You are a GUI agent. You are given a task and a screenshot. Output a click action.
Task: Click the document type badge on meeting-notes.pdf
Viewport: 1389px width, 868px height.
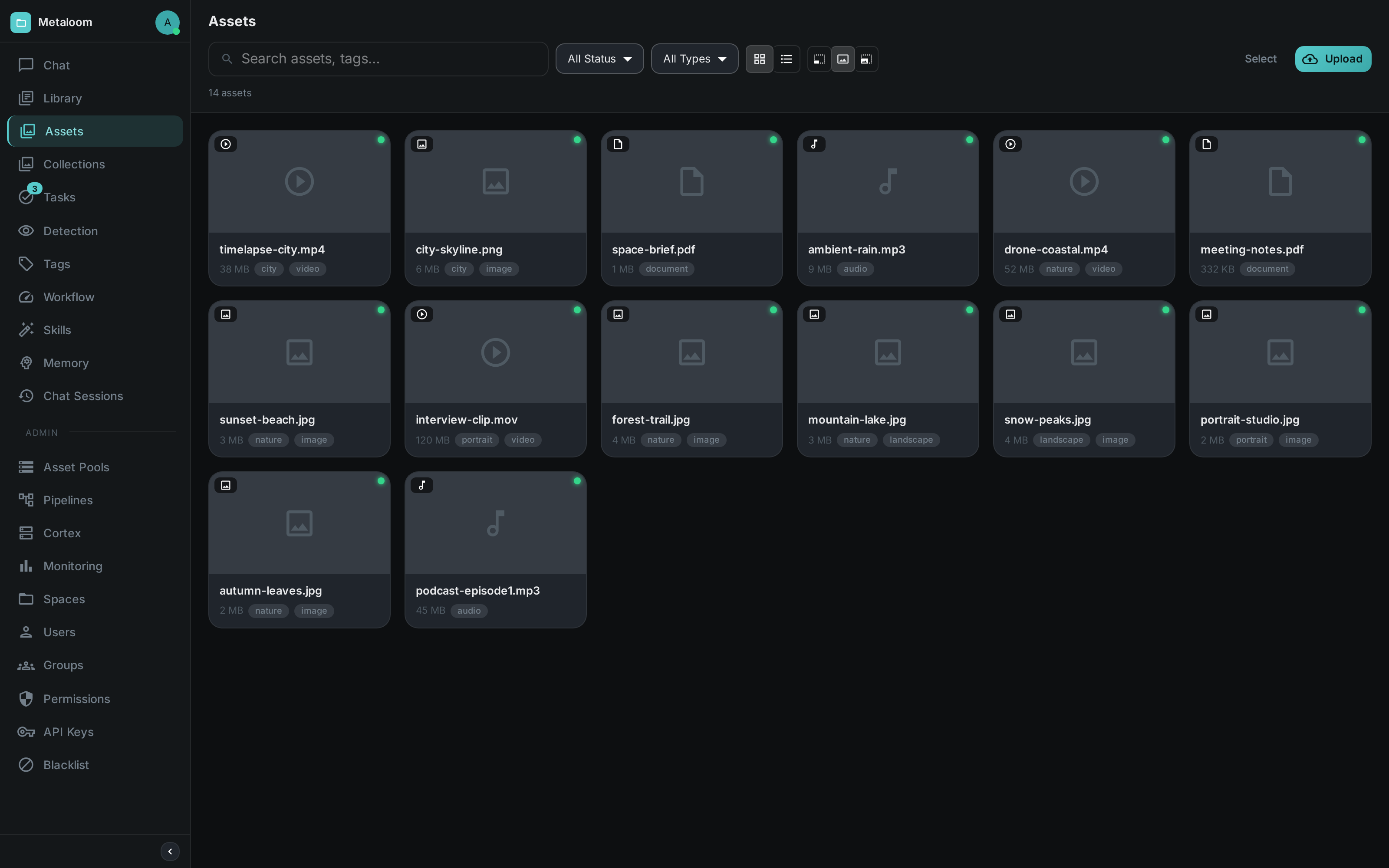(1207, 144)
